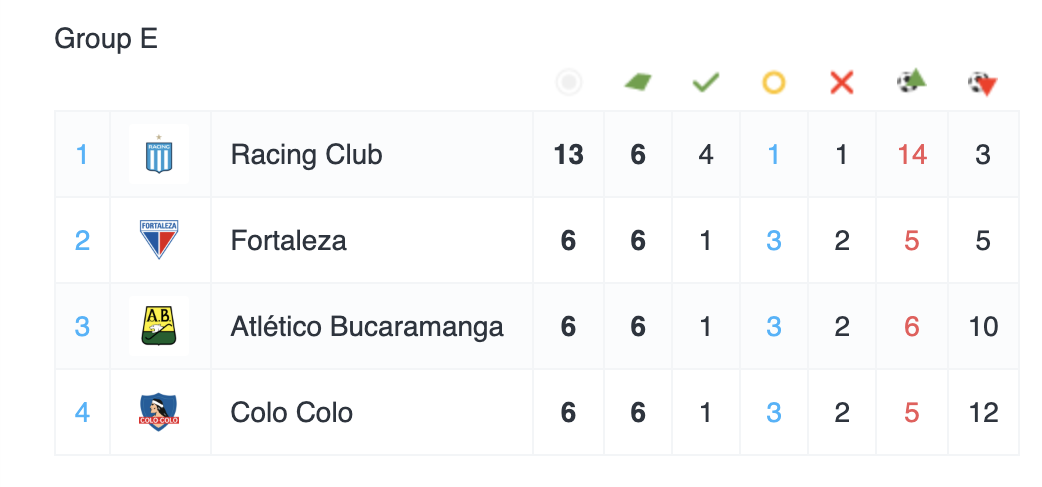
Task: Click Racing Club's rank number 1
Action: coord(82,155)
